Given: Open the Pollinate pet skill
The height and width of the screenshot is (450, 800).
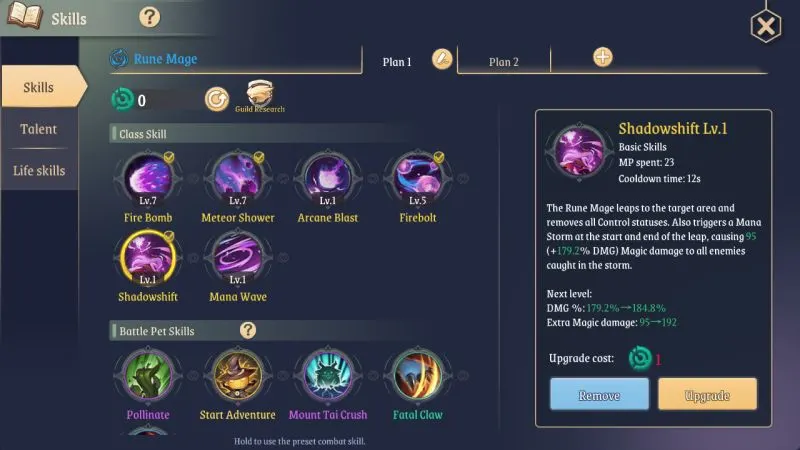Looking at the screenshot, I should pyautogui.click(x=148, y=376).
